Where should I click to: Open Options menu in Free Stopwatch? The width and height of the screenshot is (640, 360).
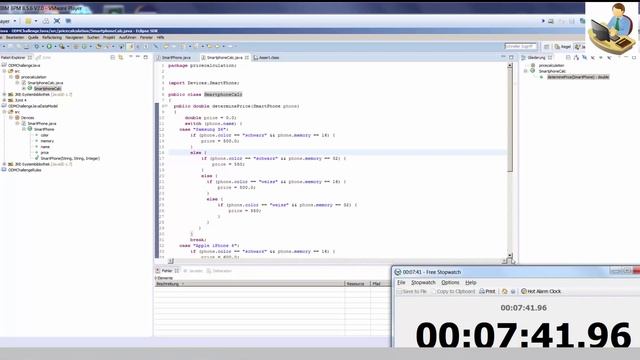450,282
